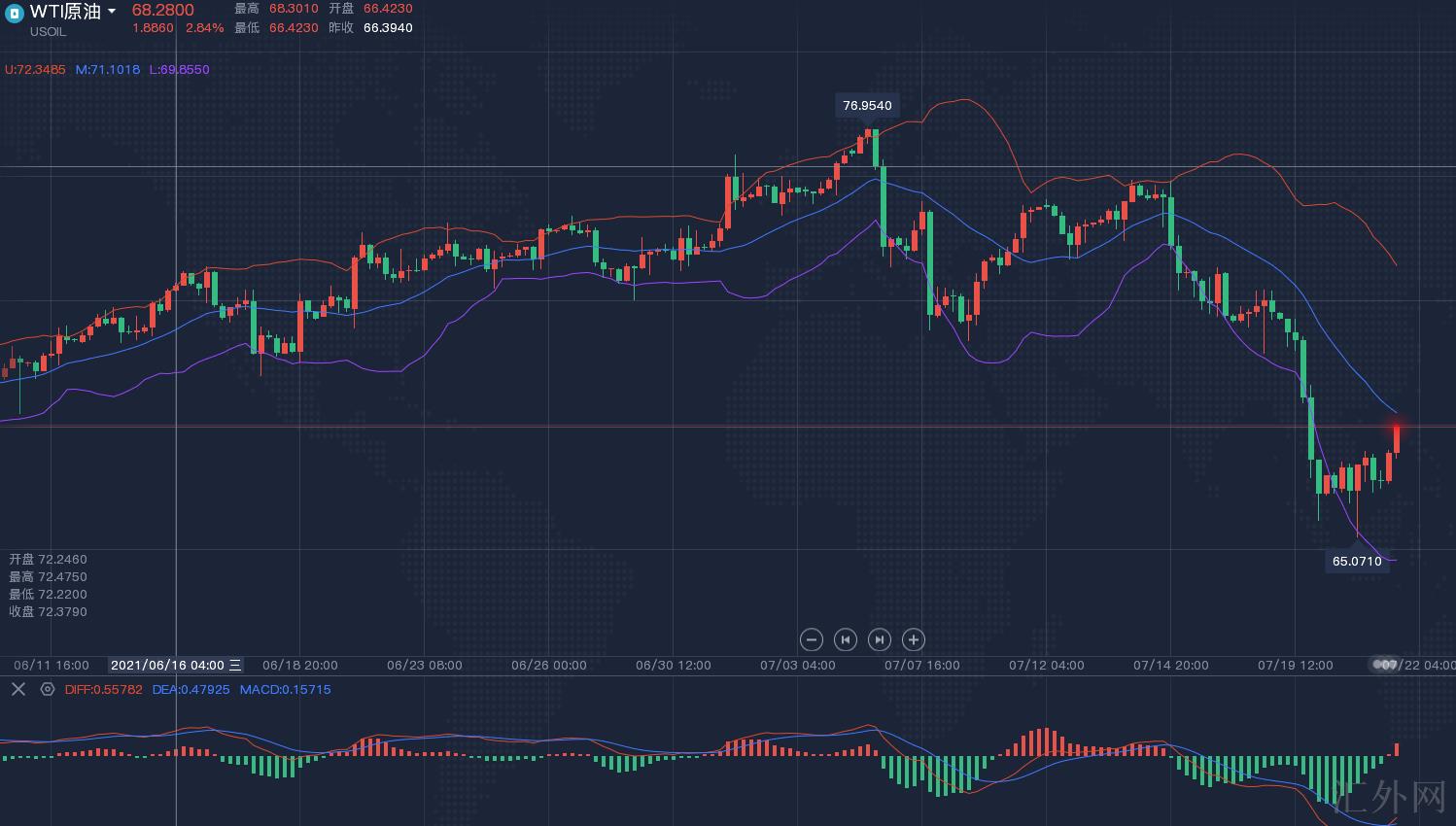The height and width of the screenshot is (826, 1456).
Task: Expand the WTI原油 symbol dropdown arrow
Action: tap(112, 12)
